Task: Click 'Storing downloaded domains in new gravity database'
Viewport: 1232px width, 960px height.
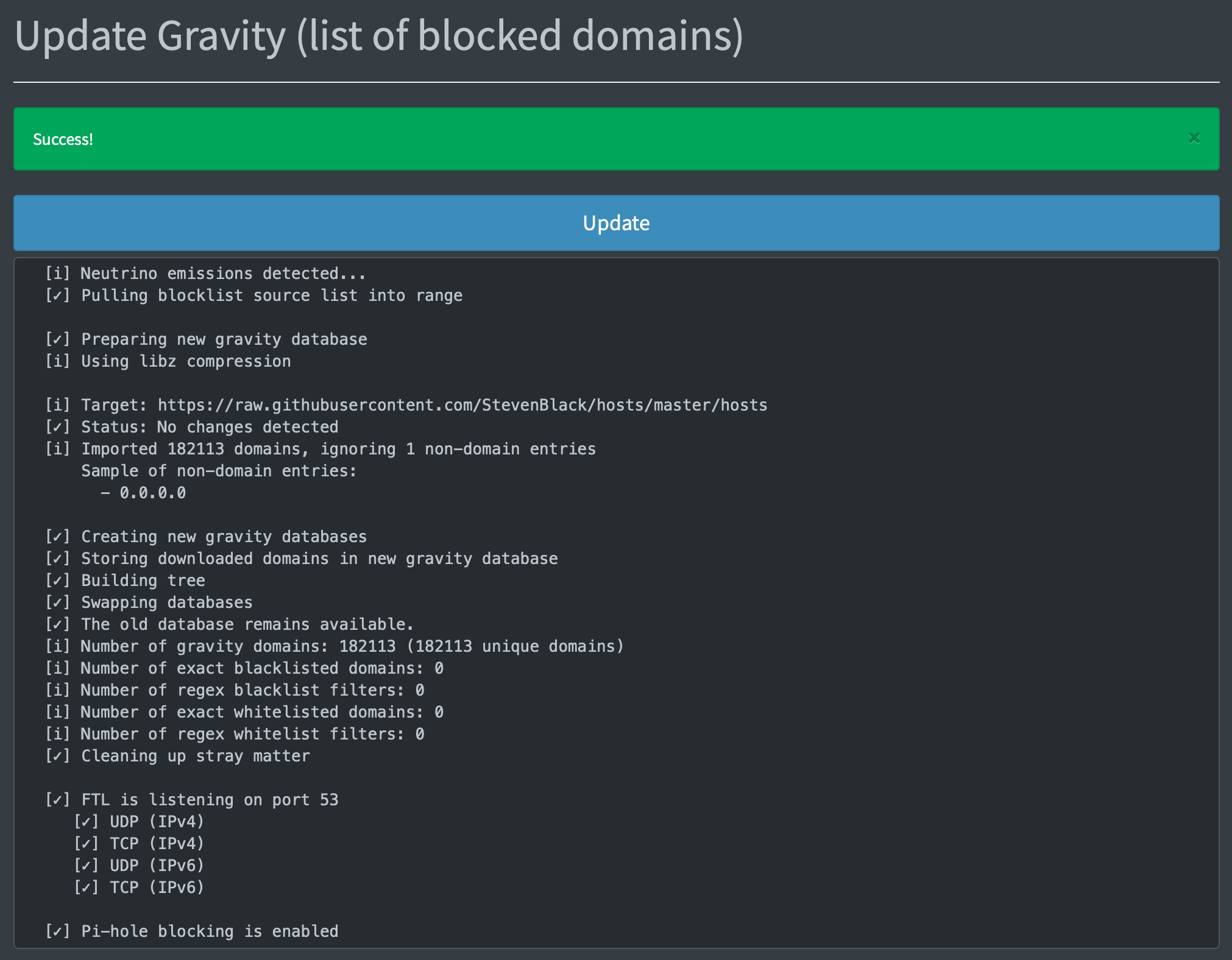Action: click(x=301, y=559)
